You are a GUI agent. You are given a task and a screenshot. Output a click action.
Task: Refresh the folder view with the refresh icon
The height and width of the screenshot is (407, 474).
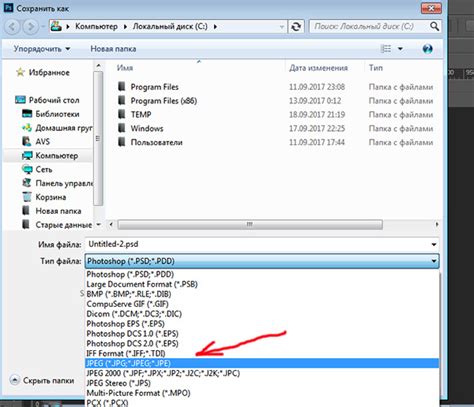click(296, 26)
